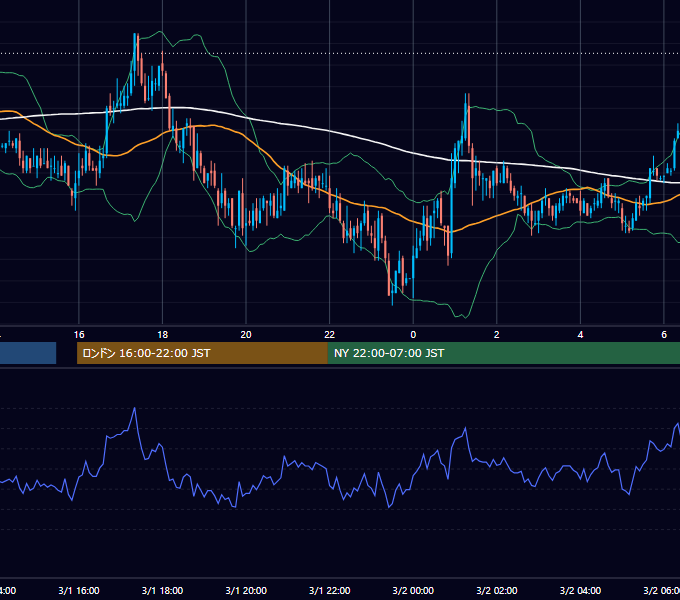Screen dimensions: 680x600
Task: Click the '2' hour label on the upper time axis
Action: pyautogui.click(x=497, y=335)
